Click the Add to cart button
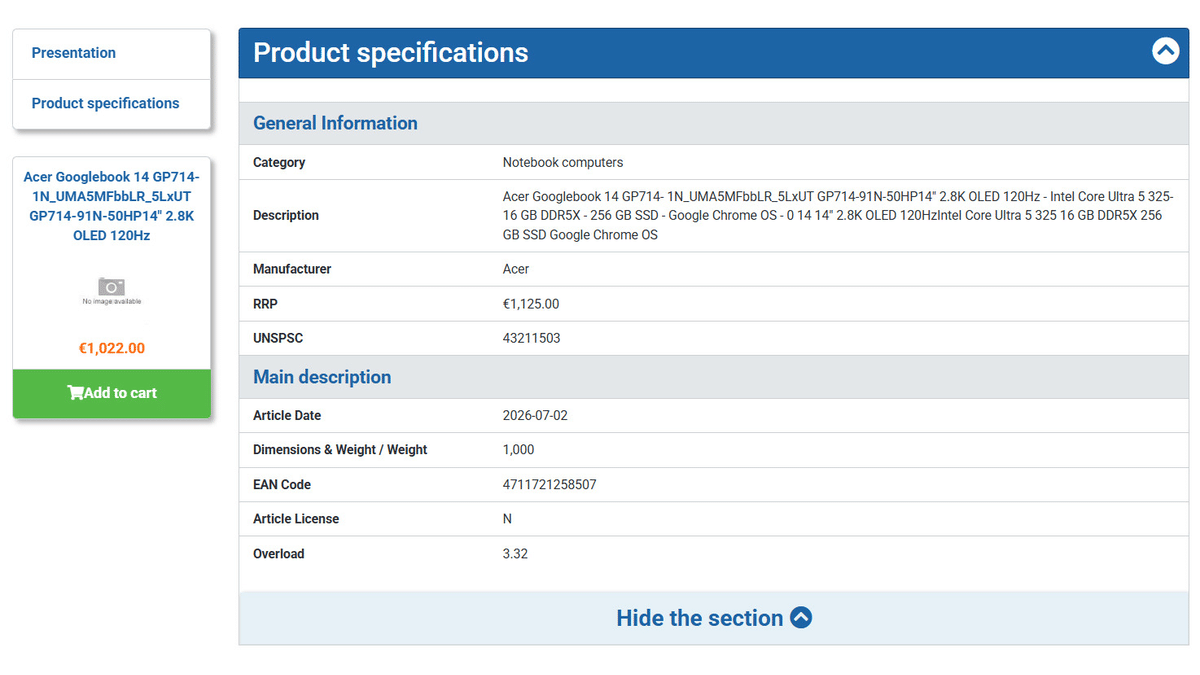 [112, 393]
